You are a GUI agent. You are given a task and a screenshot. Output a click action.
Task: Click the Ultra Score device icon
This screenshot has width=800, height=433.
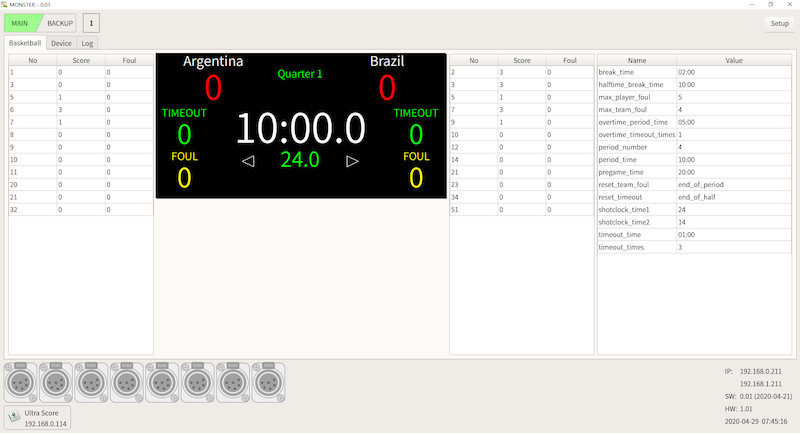pyautogui.click(x=14, y=415)
